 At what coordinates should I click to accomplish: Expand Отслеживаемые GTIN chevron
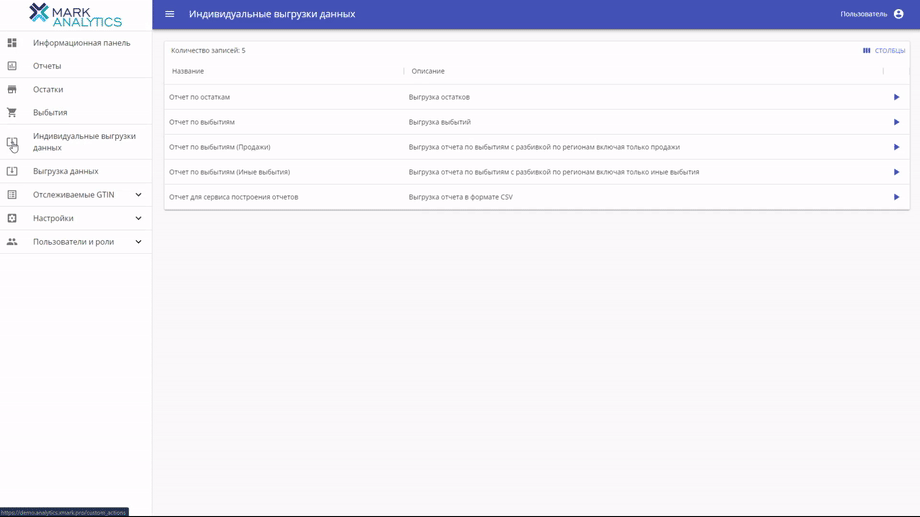click(x=138, y=195)
